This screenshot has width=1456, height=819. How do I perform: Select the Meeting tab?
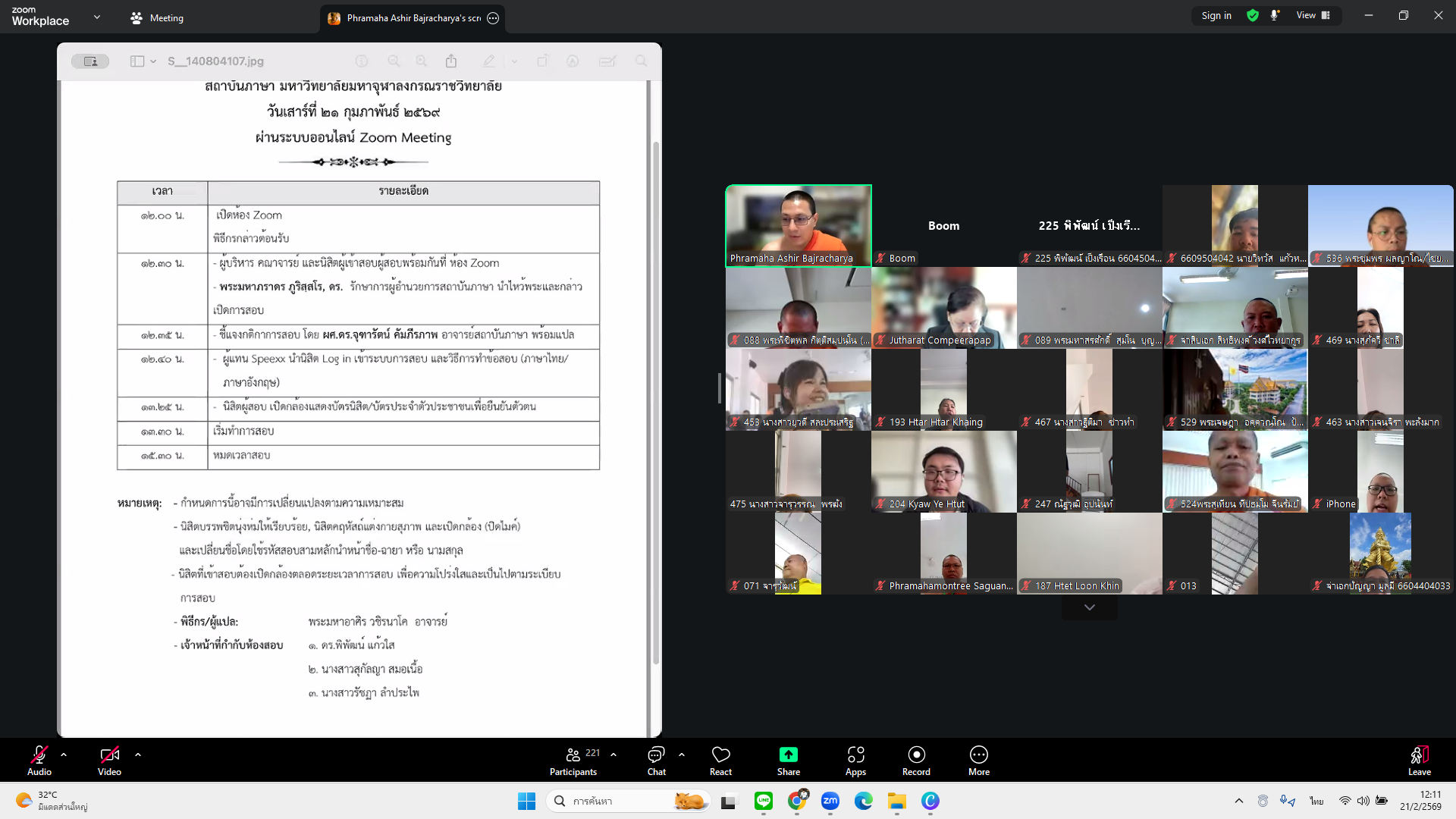point(158,18)
